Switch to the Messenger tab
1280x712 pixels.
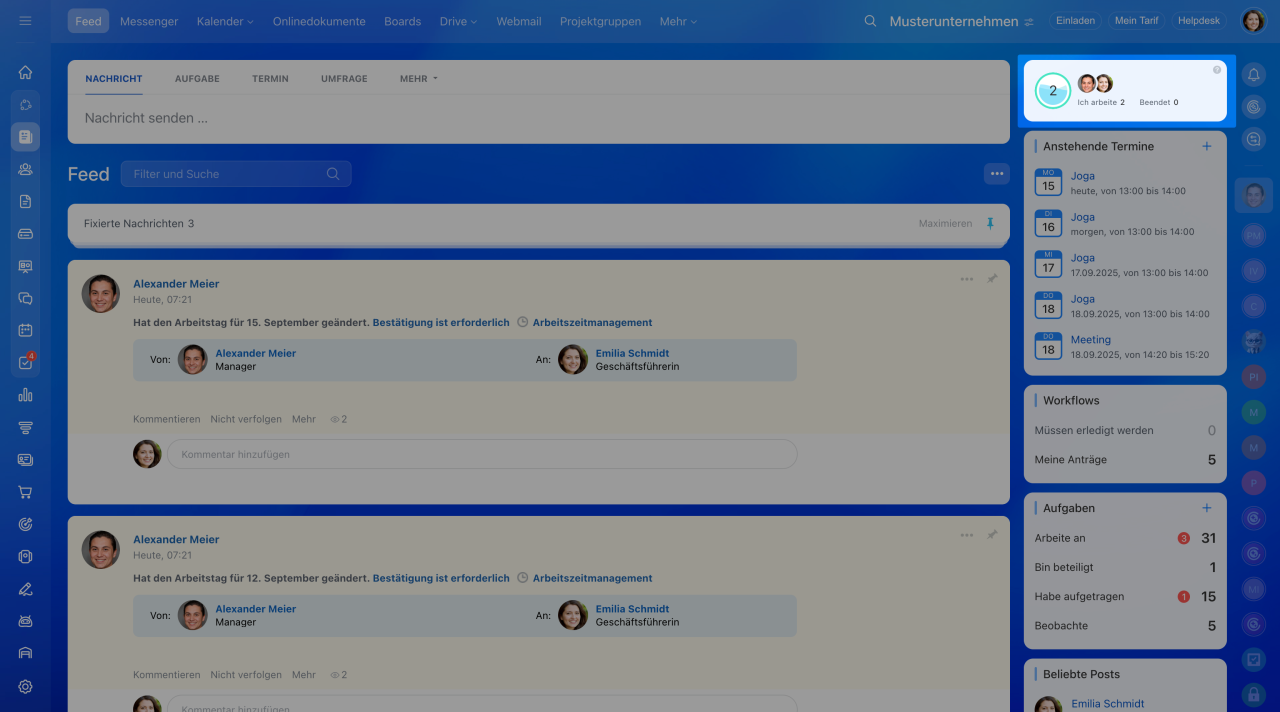[149, 21]
